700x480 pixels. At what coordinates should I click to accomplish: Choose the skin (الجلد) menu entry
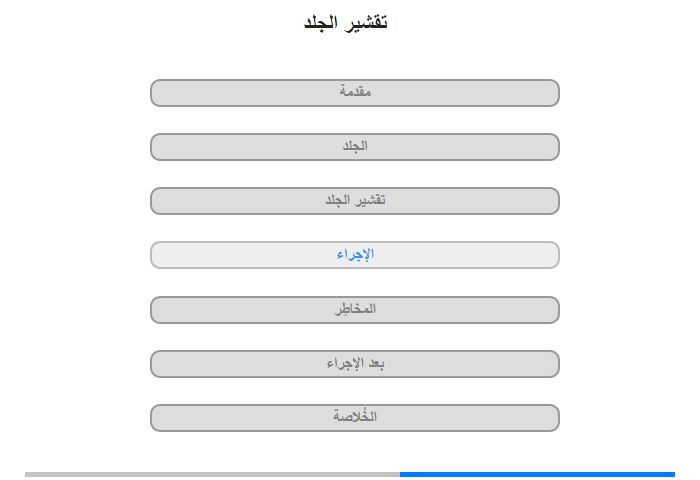tap(354, 147)
